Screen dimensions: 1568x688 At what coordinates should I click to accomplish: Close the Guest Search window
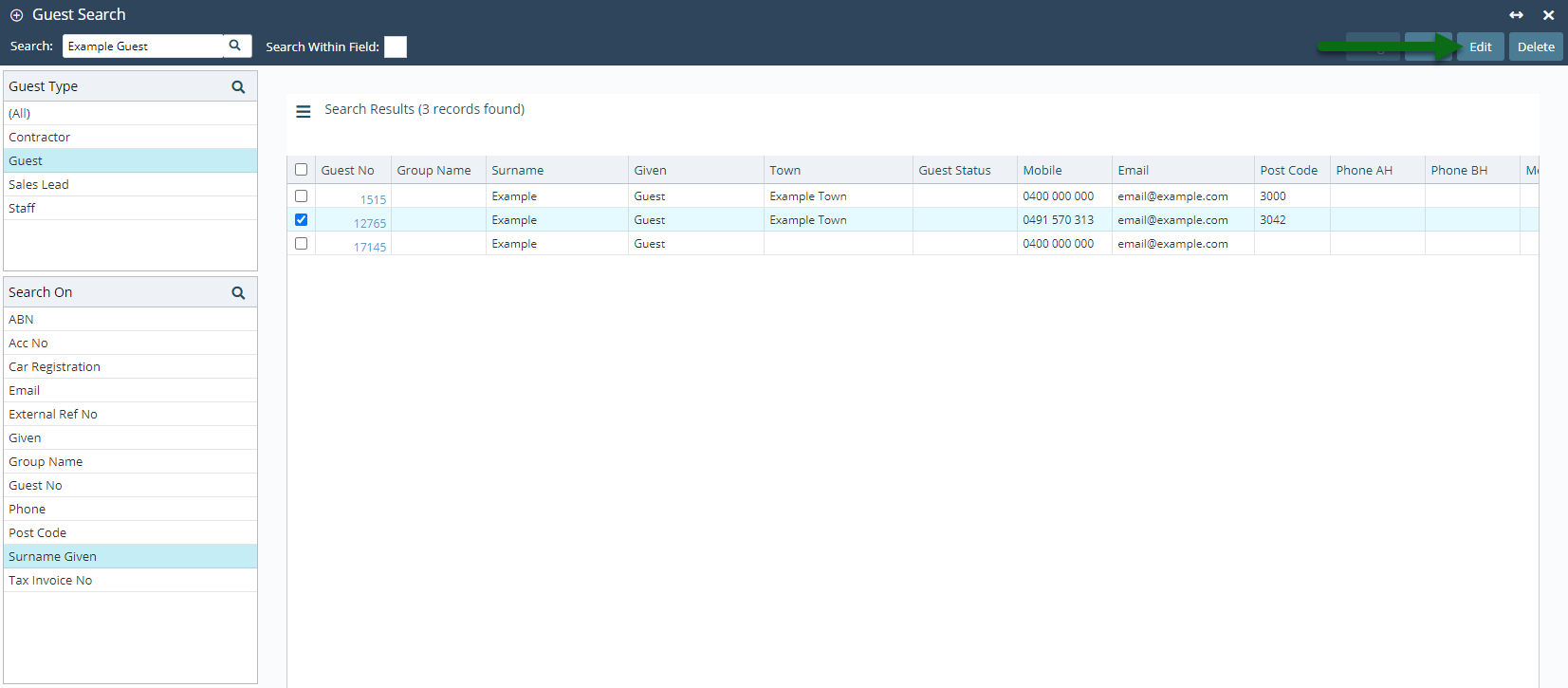pos(1548,15)
